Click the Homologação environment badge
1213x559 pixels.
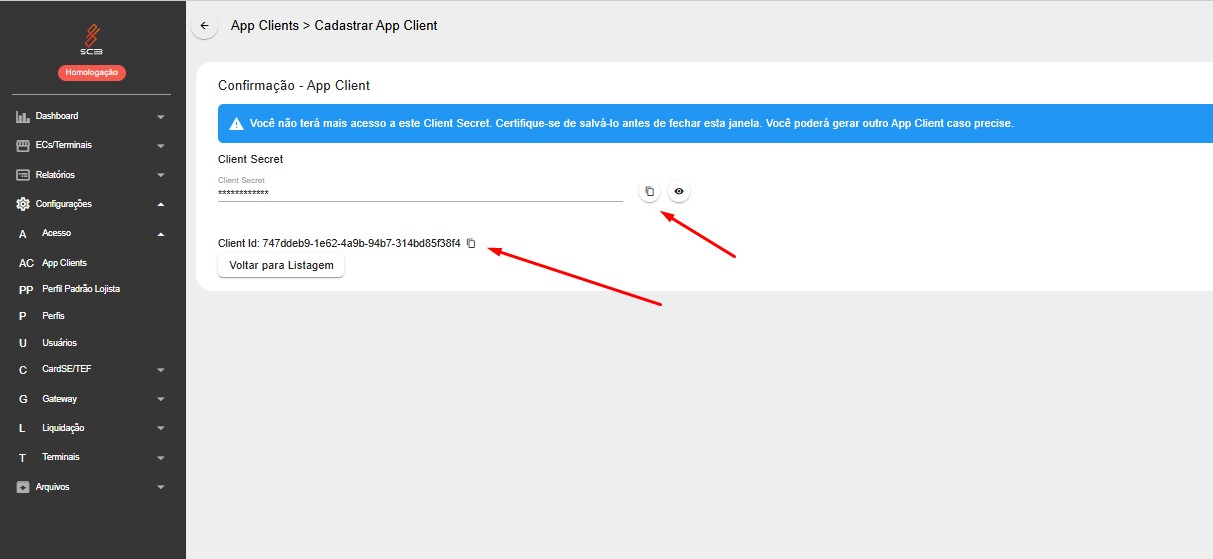coord(92,72)
